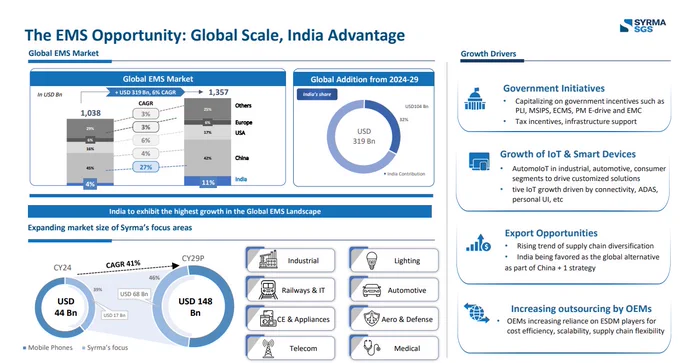680x363 pixels.
Task: Select the Medical tile
Action: tap(394, 348)
